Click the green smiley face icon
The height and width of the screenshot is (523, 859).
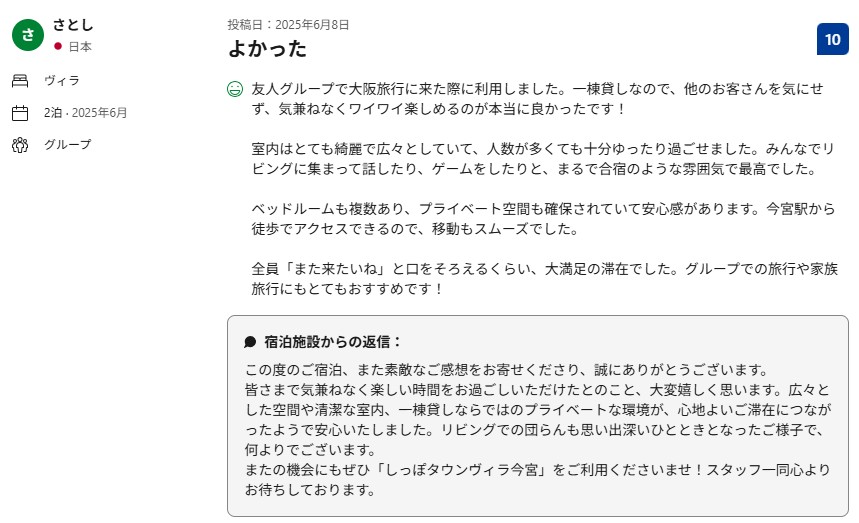(236, 89)
